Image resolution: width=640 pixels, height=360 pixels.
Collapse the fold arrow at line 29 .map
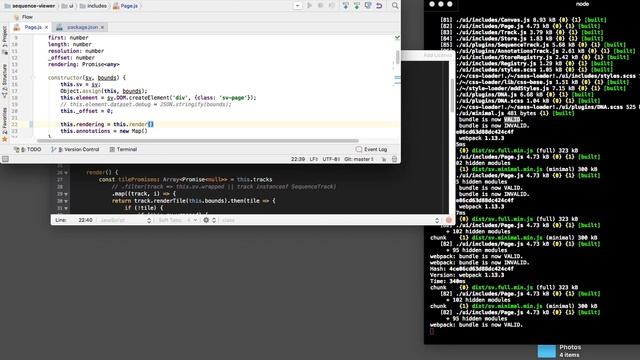click(x=66, y=194)
